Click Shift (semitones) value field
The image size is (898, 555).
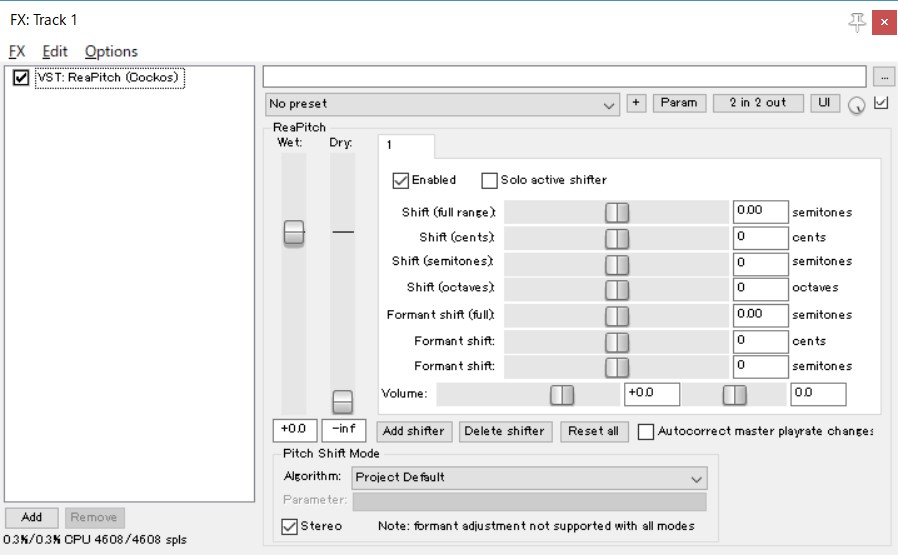pyautogui.click(x=761, y=263)
